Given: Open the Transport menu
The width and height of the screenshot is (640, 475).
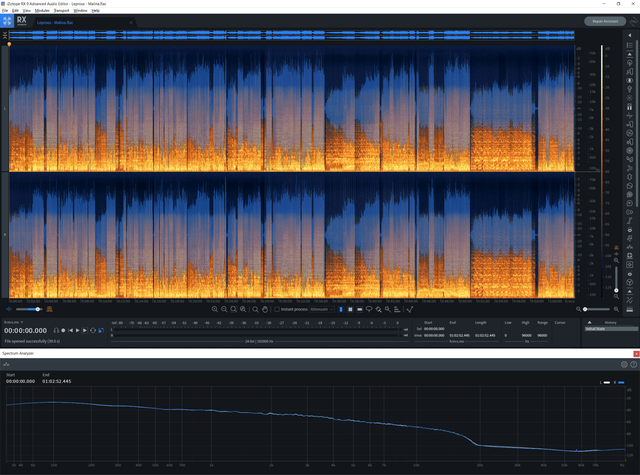Looking at the screenshot, I should pyautogui.click(x=62, y=11).
